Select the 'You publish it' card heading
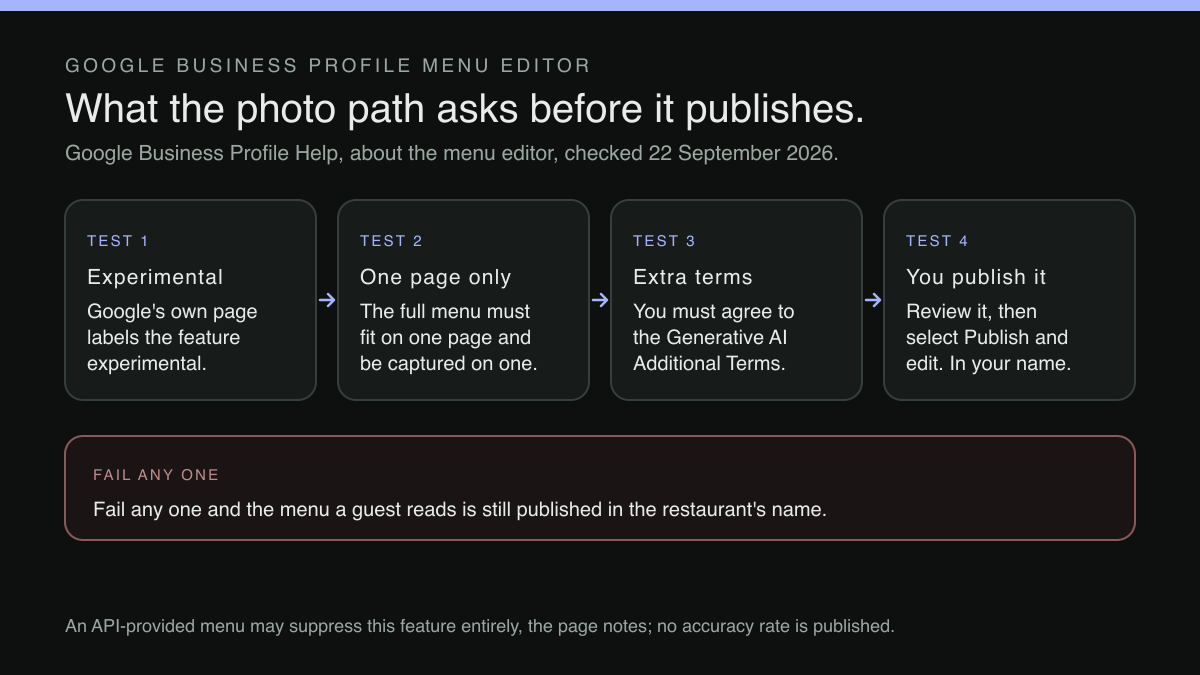Viewport: 1200px width, 675px height. pos(976,277)
